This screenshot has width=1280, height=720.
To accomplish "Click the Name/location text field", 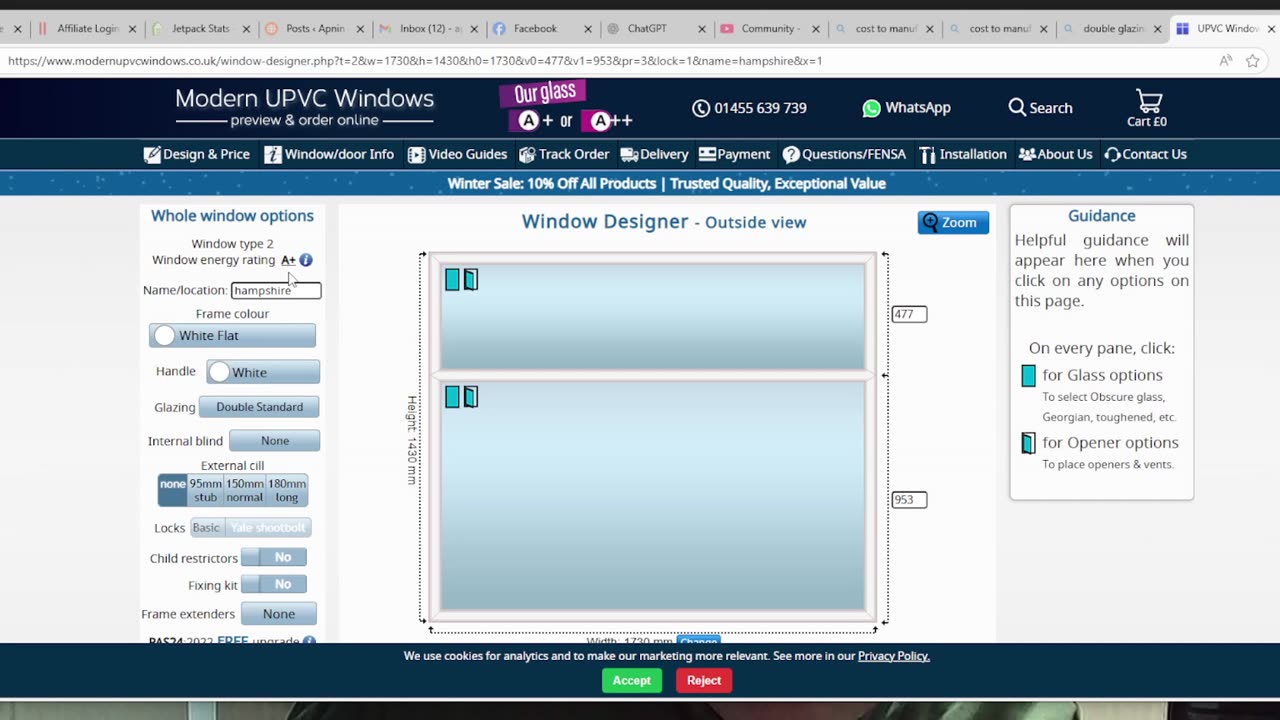I will (276, 290).
